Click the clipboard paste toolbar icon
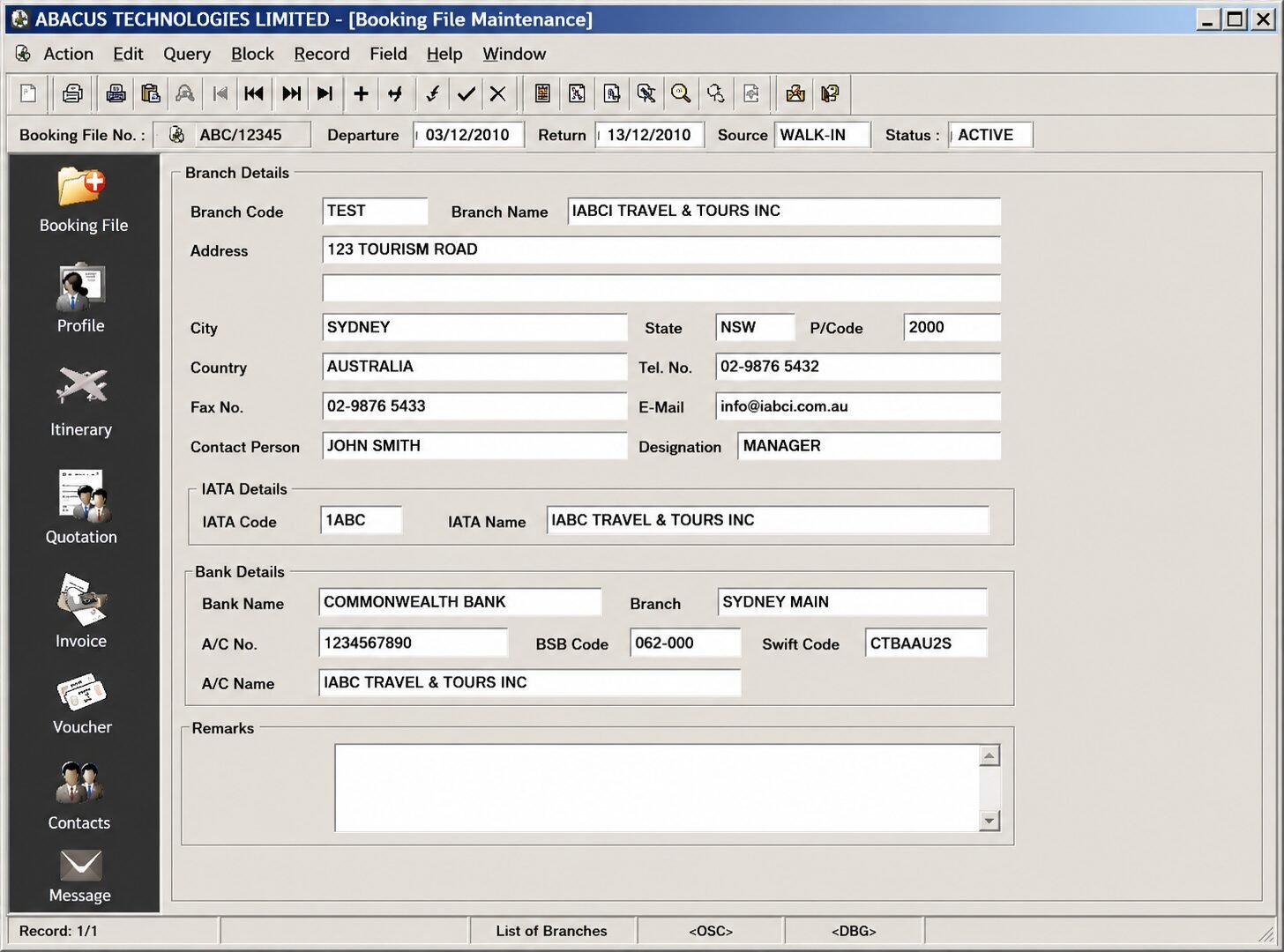The width and height of the screenshot is (1284, 952). click(x=150, y=93)
